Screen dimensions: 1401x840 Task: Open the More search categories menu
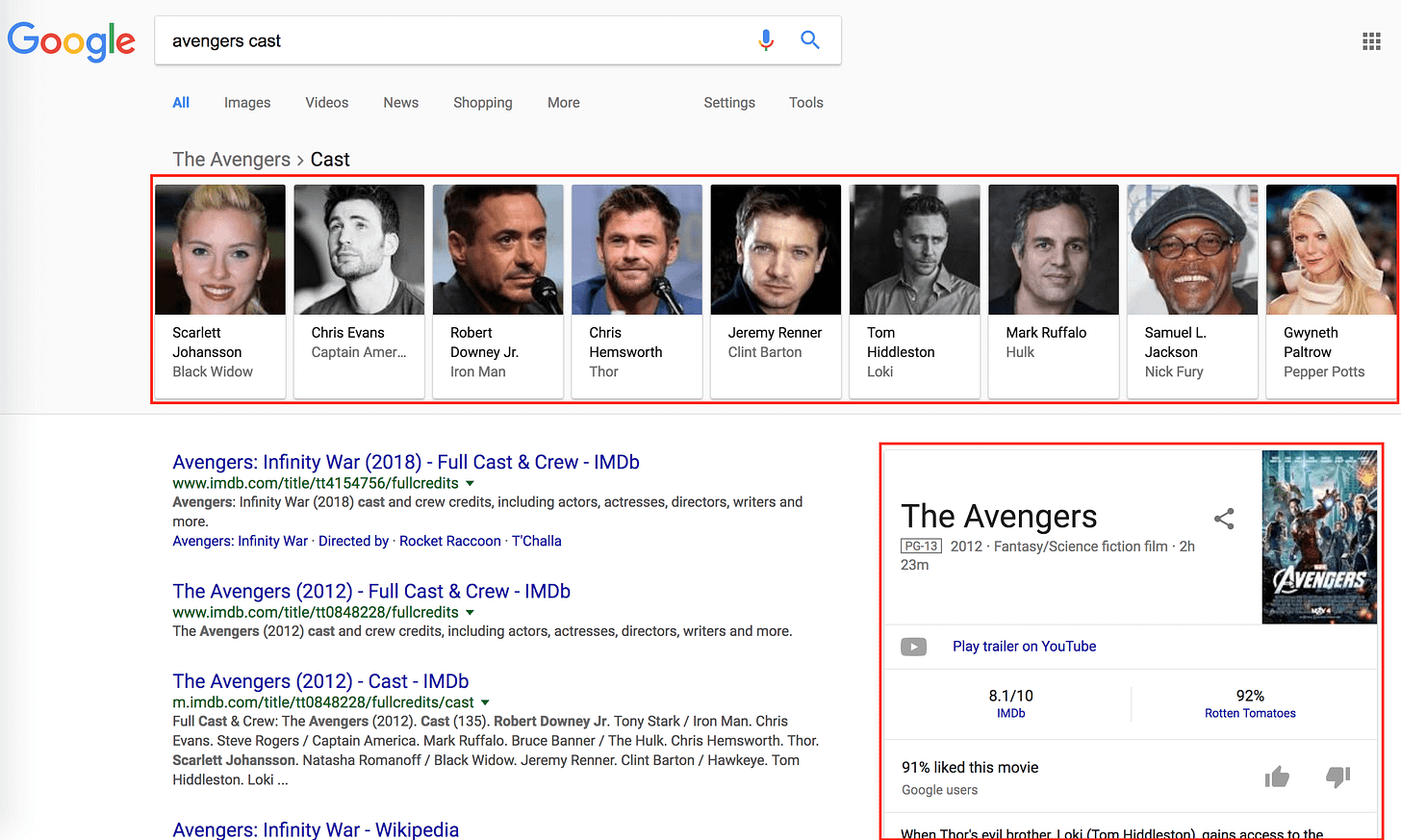(564, 103)
